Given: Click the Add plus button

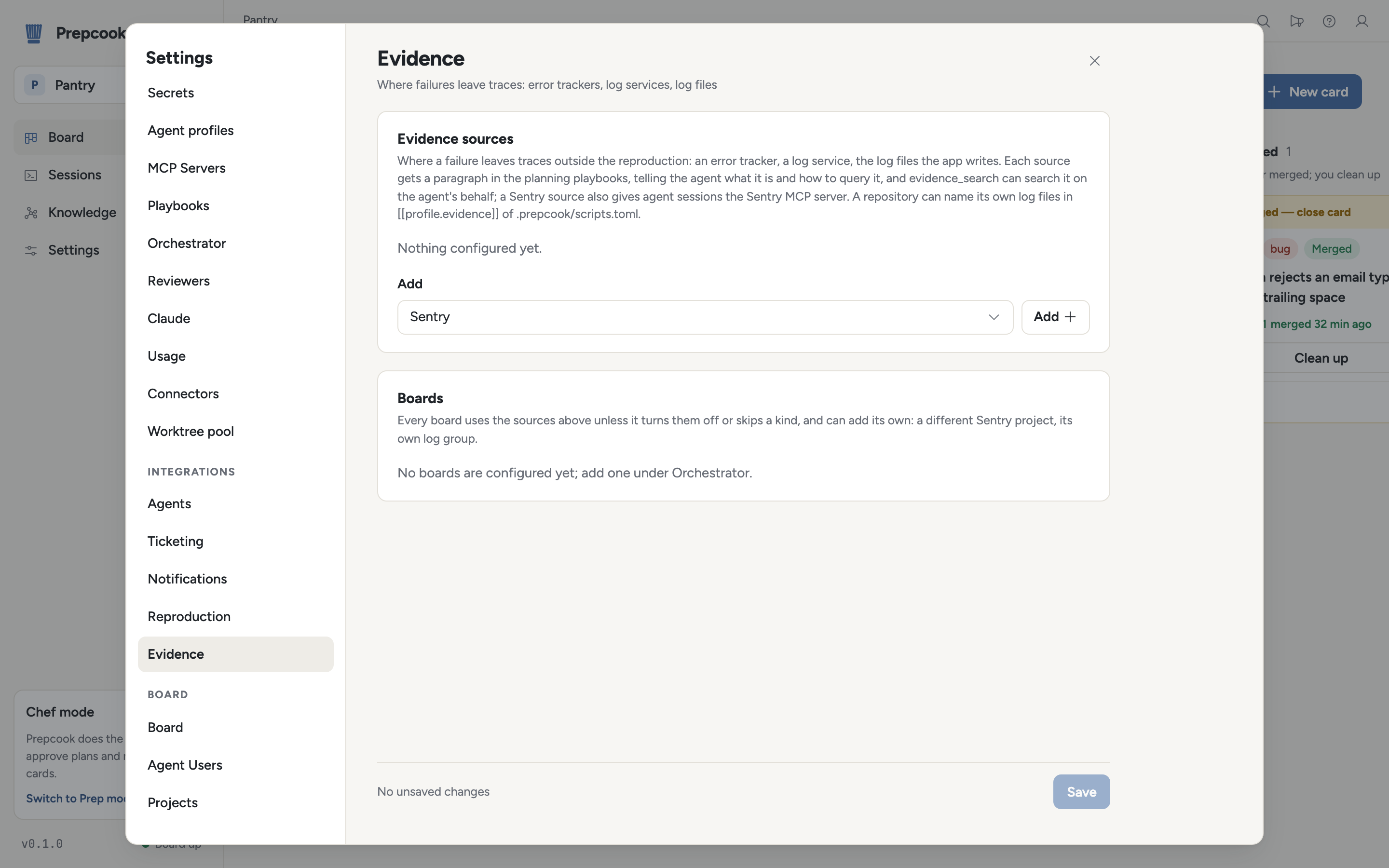Looking at the screenshot, I should pyautogui.click(x=1055, y=317).
